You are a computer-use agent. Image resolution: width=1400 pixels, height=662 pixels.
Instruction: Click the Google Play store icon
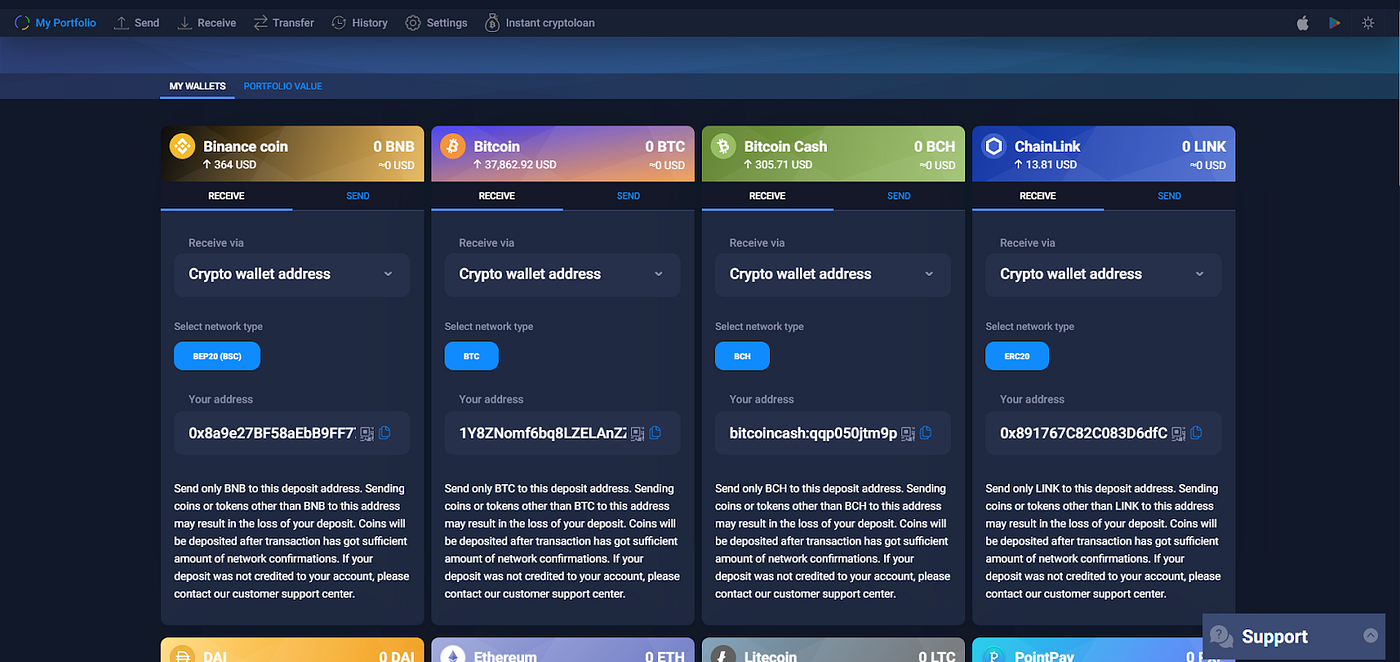(1334, 22)
